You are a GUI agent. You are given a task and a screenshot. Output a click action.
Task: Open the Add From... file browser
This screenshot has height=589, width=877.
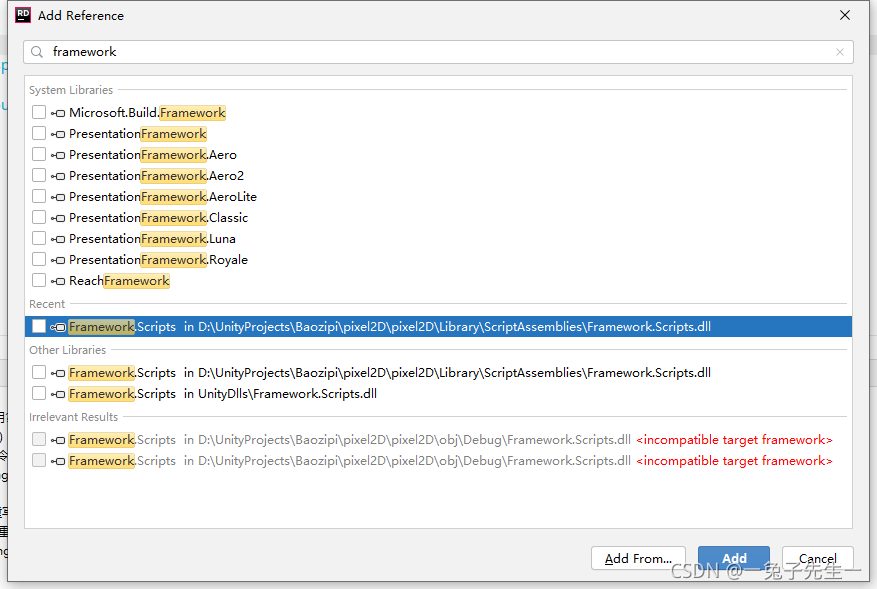pos(638,558)
